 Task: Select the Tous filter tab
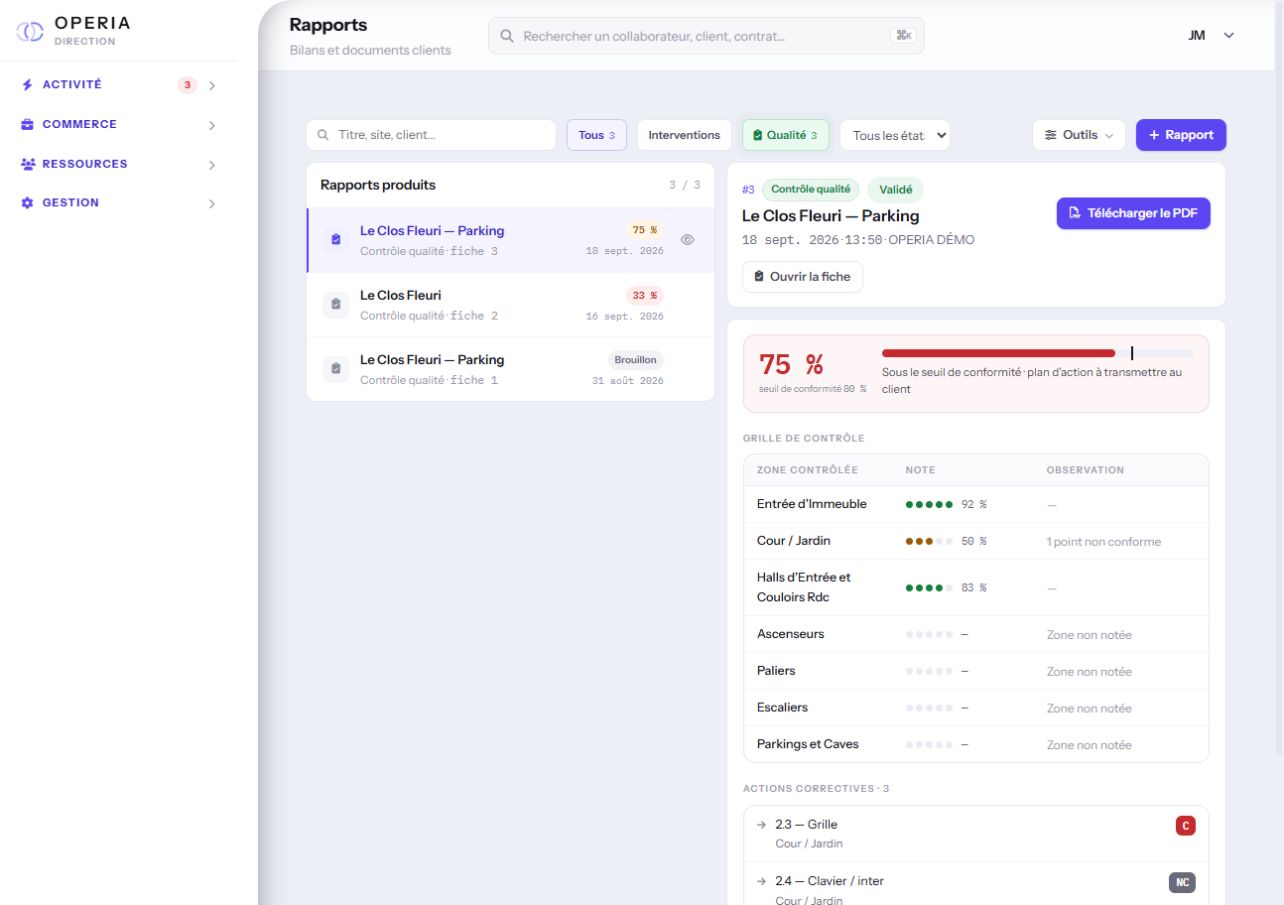pos(597,135)
